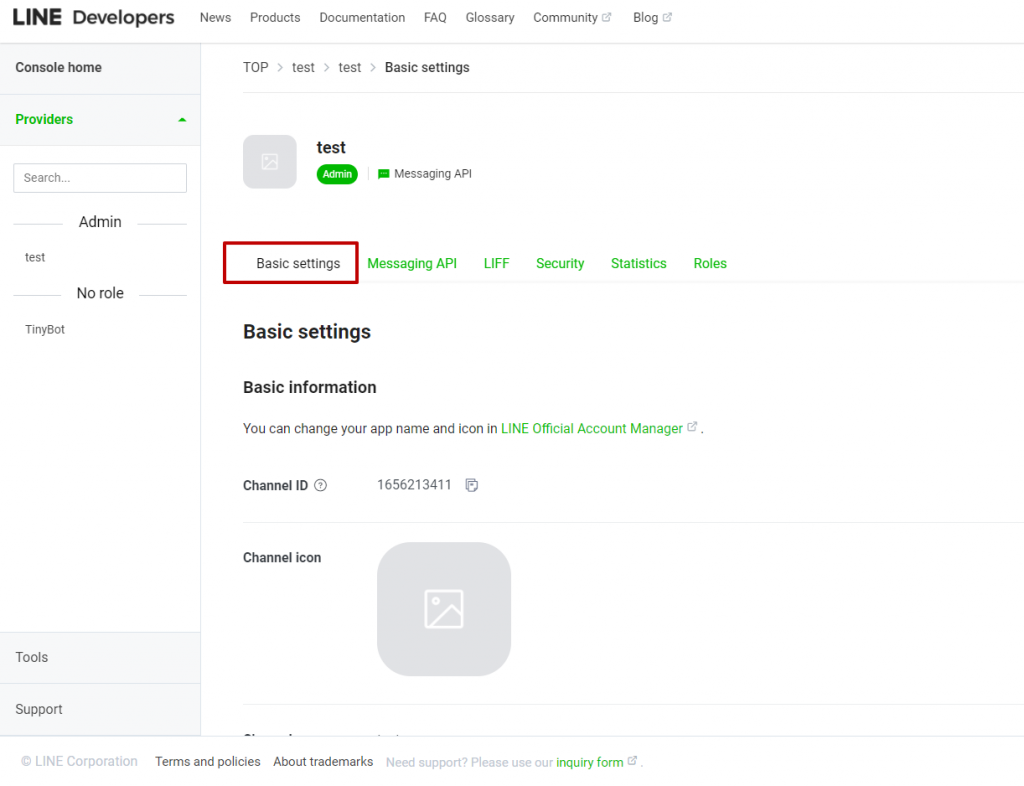Open LINE Official Account Manager link

[x=592, y=428]
